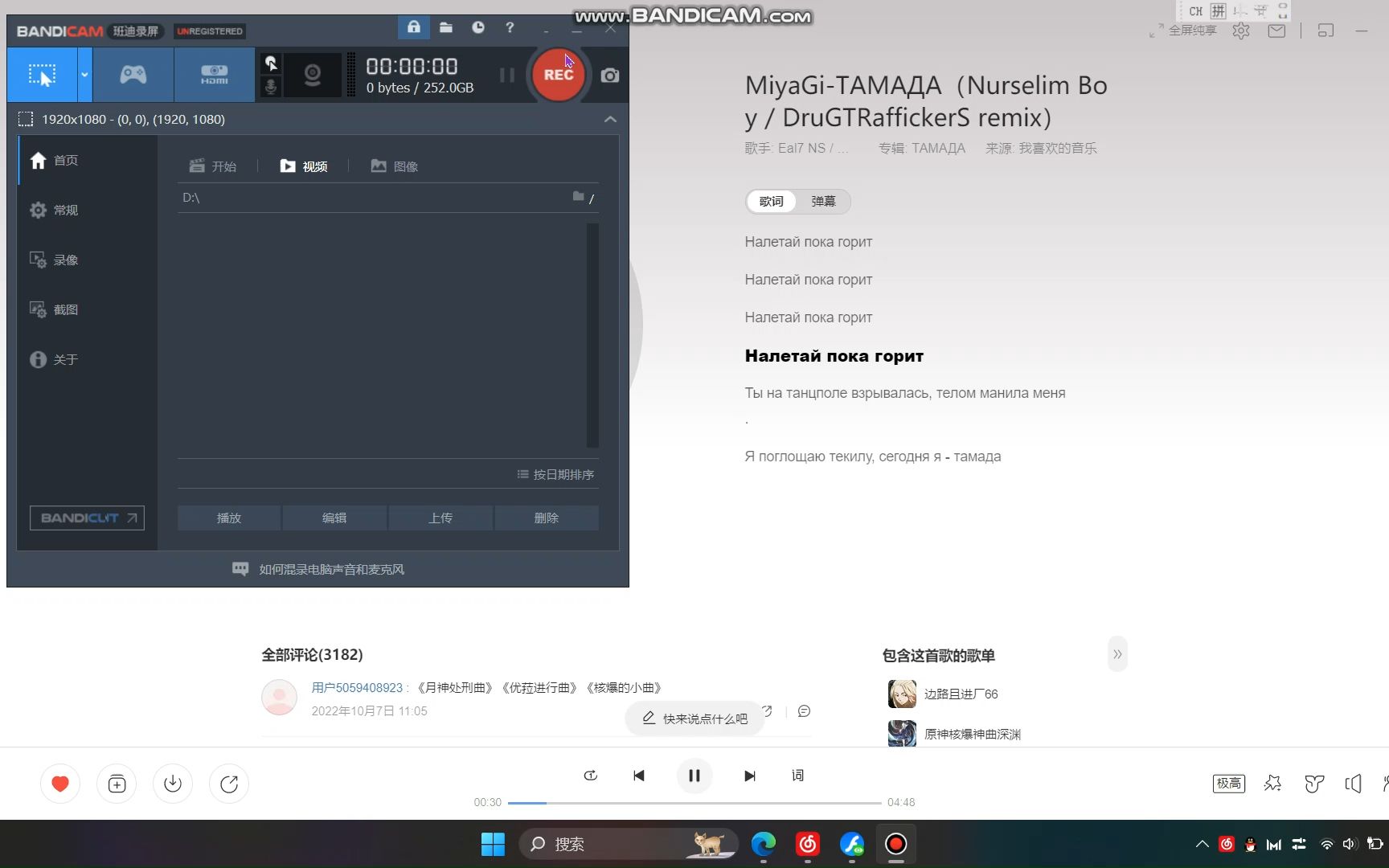Click comment box 快来说点什么吧
The image size is (1389, 868).
coord(694,719)
